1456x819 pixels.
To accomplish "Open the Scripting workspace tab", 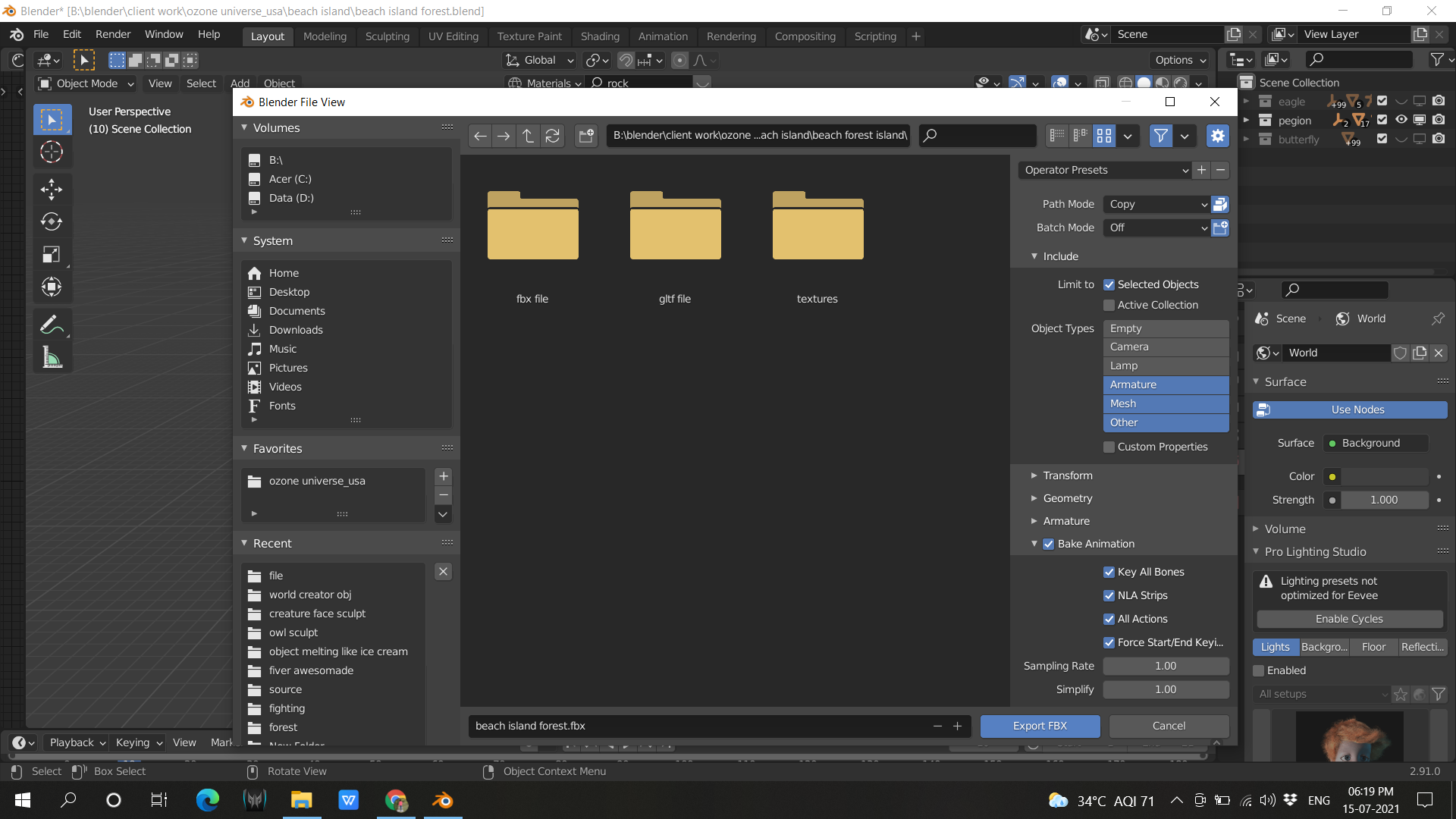I will [x=875, y=36].
